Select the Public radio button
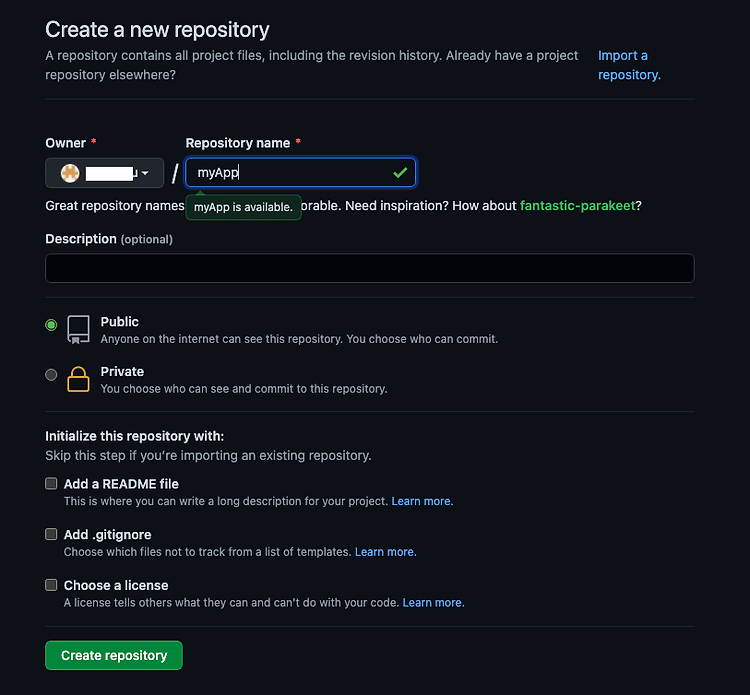 (x=51, y=325)
